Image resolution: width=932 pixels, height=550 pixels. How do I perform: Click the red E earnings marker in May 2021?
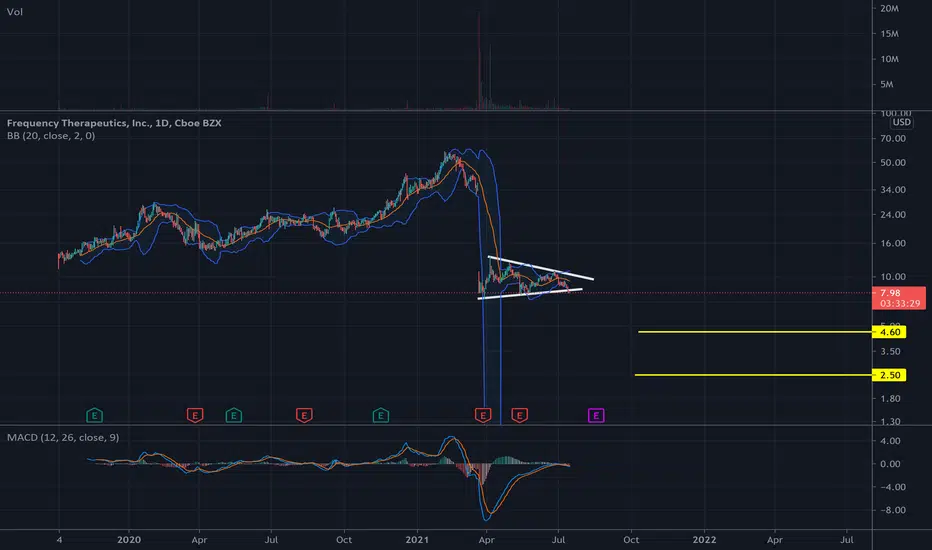519,416
